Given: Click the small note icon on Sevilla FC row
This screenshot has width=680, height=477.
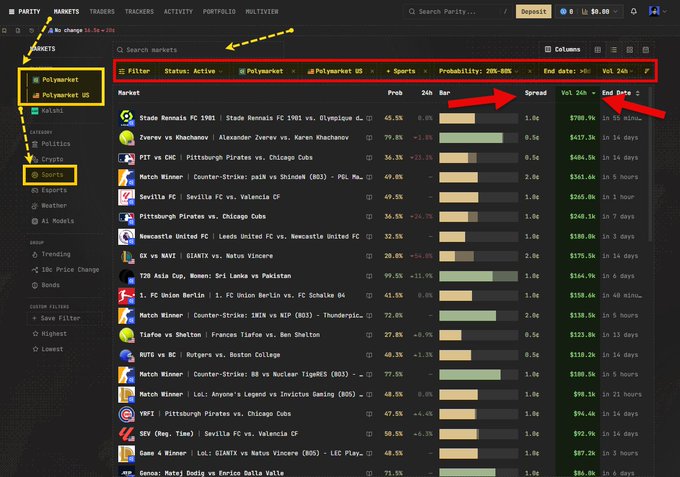Looking at the screenshot, I should click(369, 197).
